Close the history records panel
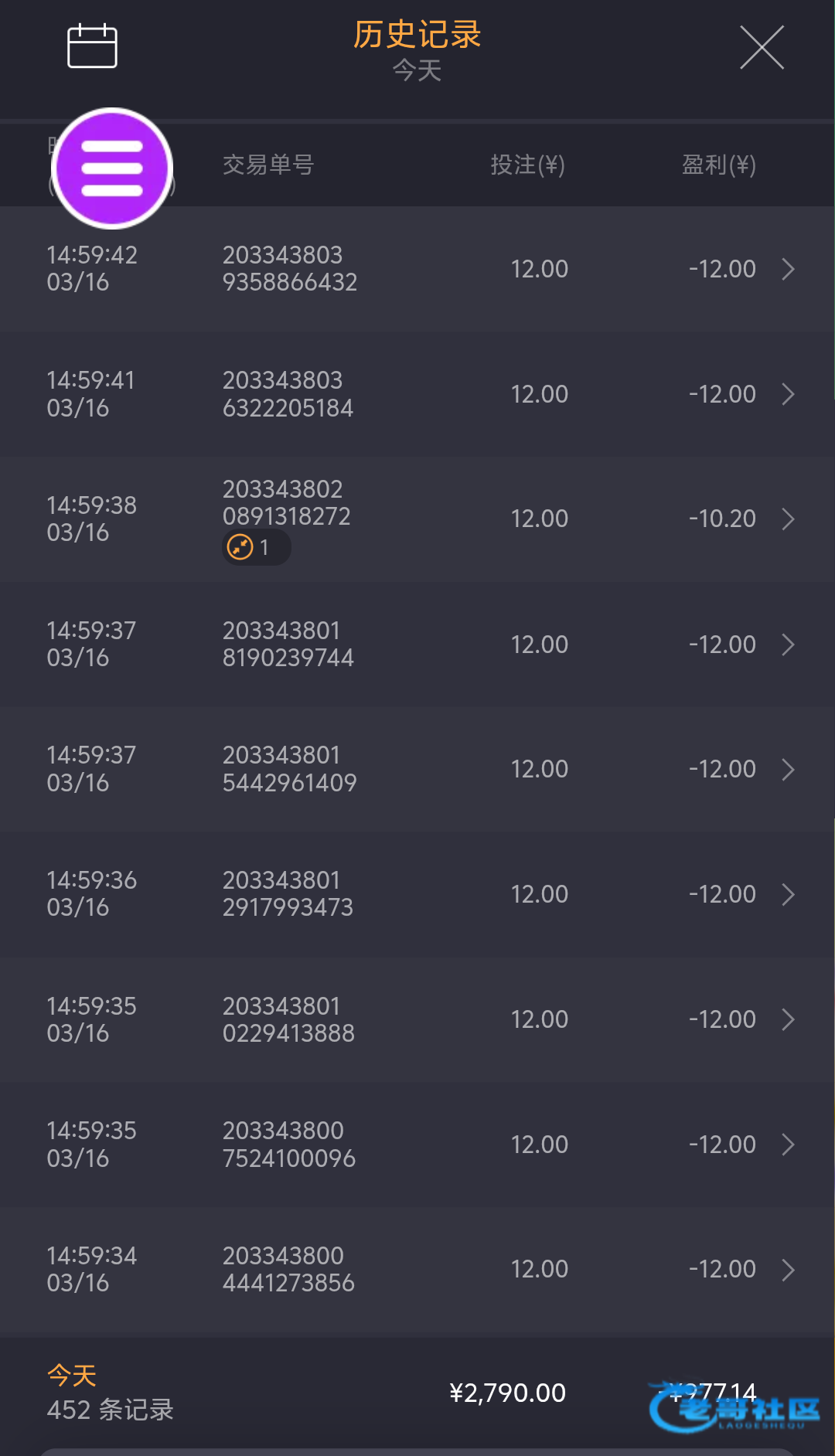Image resolution: width=835 pixels, height=1456 pixels. tap(762, 47)
